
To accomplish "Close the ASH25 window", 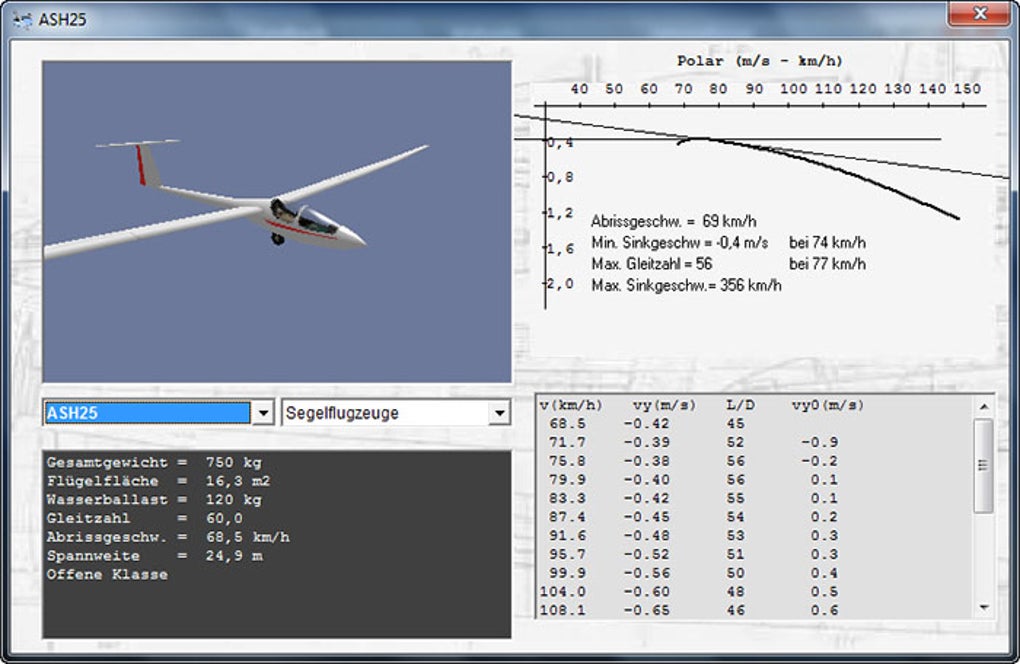I will click(x=978, y=13).
